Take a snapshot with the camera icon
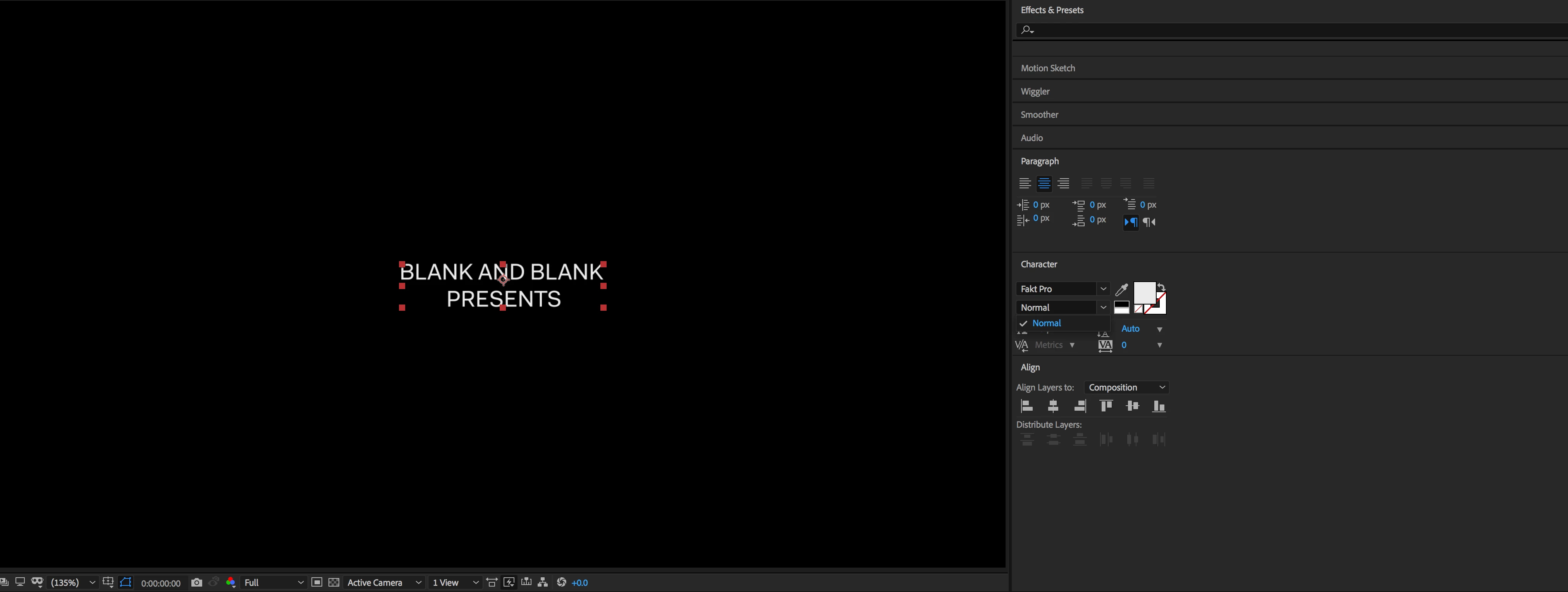The image size is (1568, 592). pos(196,583)
